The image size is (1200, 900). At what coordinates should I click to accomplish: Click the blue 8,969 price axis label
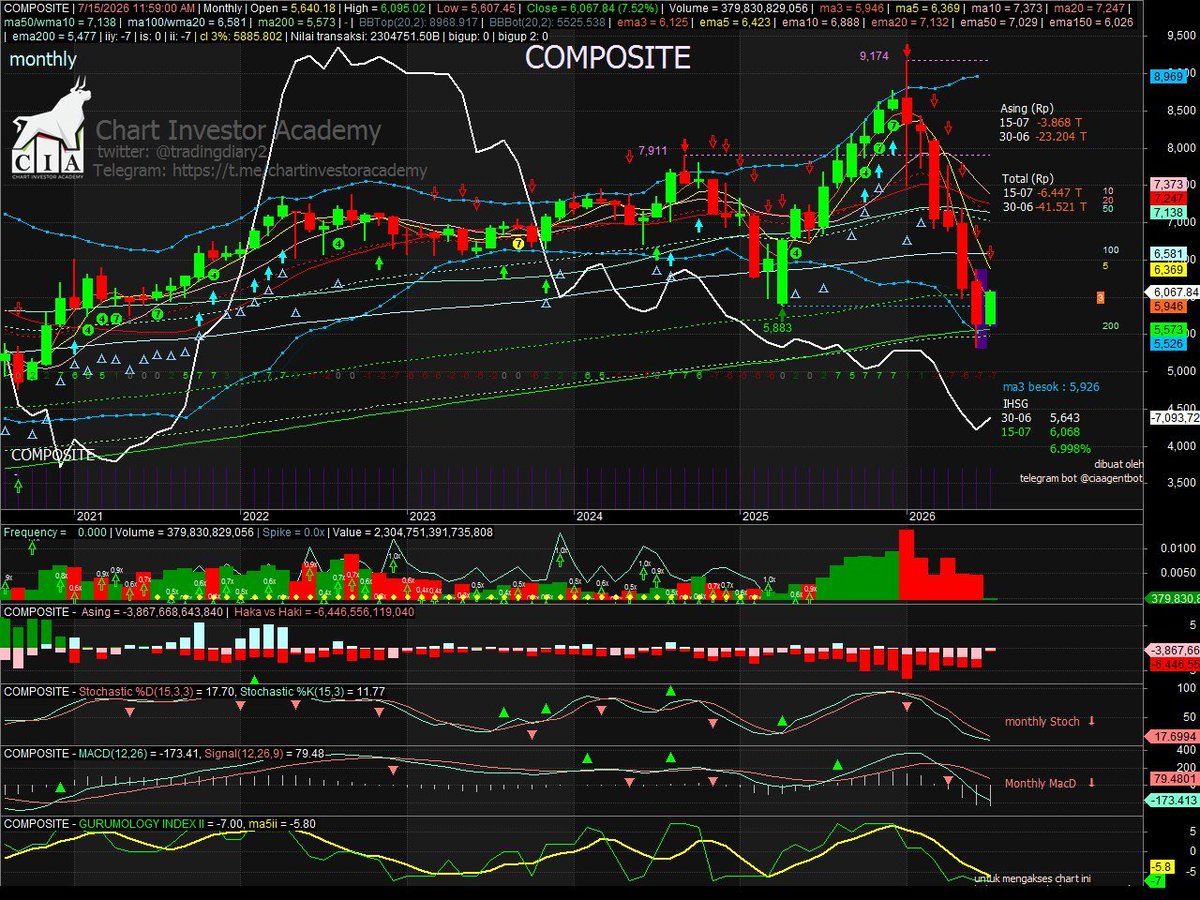point(1168,76)
